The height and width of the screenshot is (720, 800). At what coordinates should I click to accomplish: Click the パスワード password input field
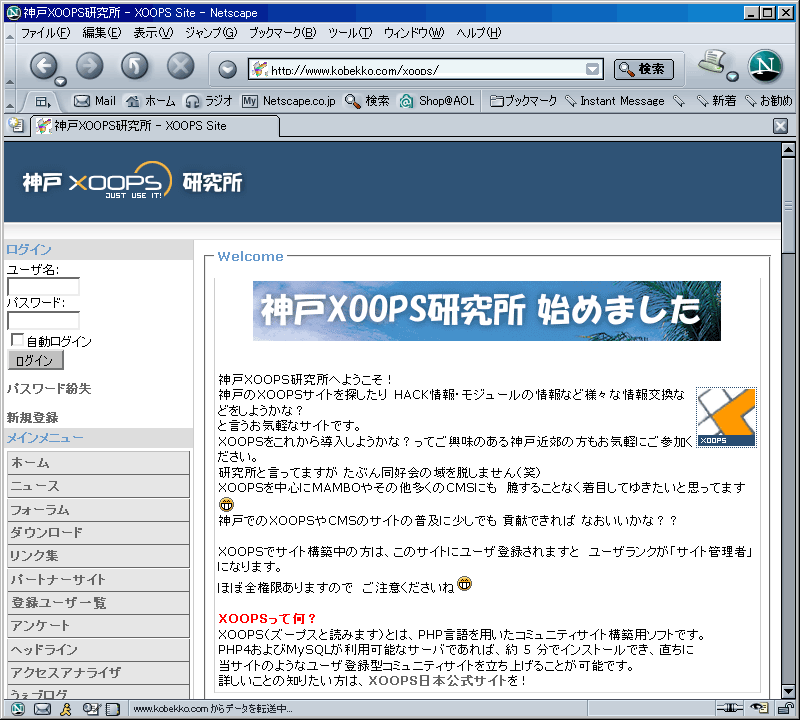click(43, 320)
